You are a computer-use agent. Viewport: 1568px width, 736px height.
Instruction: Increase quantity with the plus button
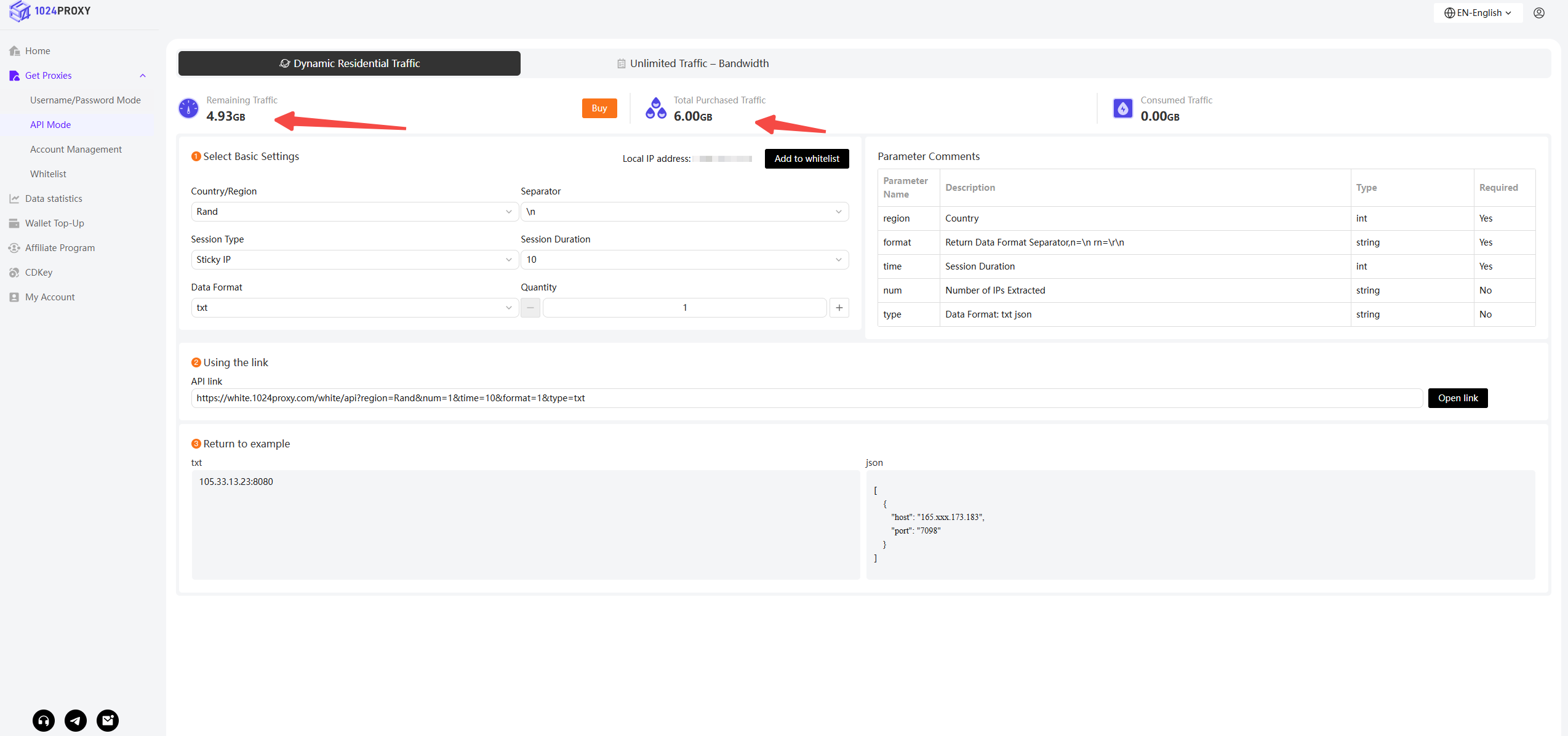tap(839, 308)
